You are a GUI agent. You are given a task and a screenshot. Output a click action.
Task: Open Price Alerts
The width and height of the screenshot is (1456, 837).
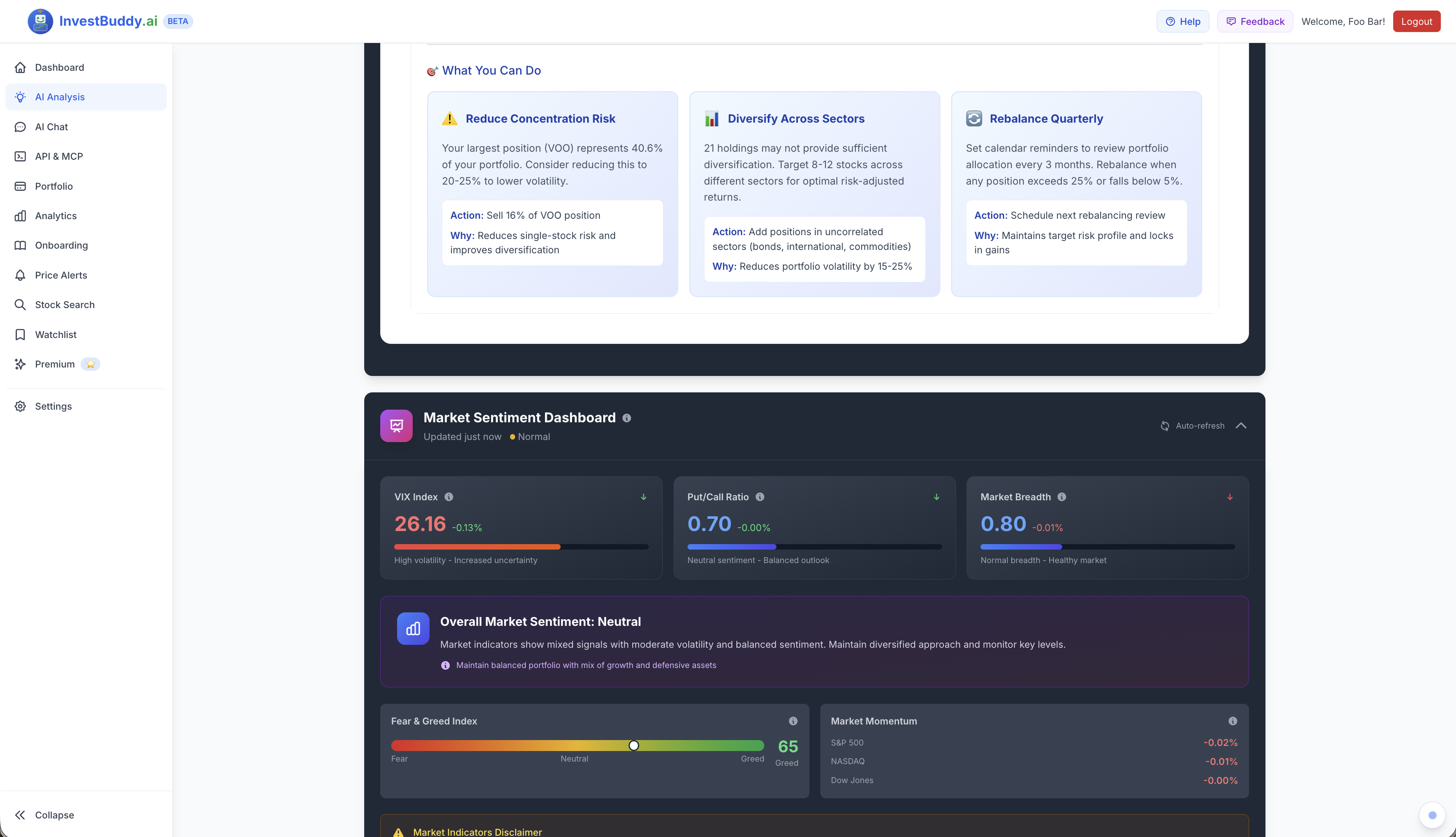61,275
